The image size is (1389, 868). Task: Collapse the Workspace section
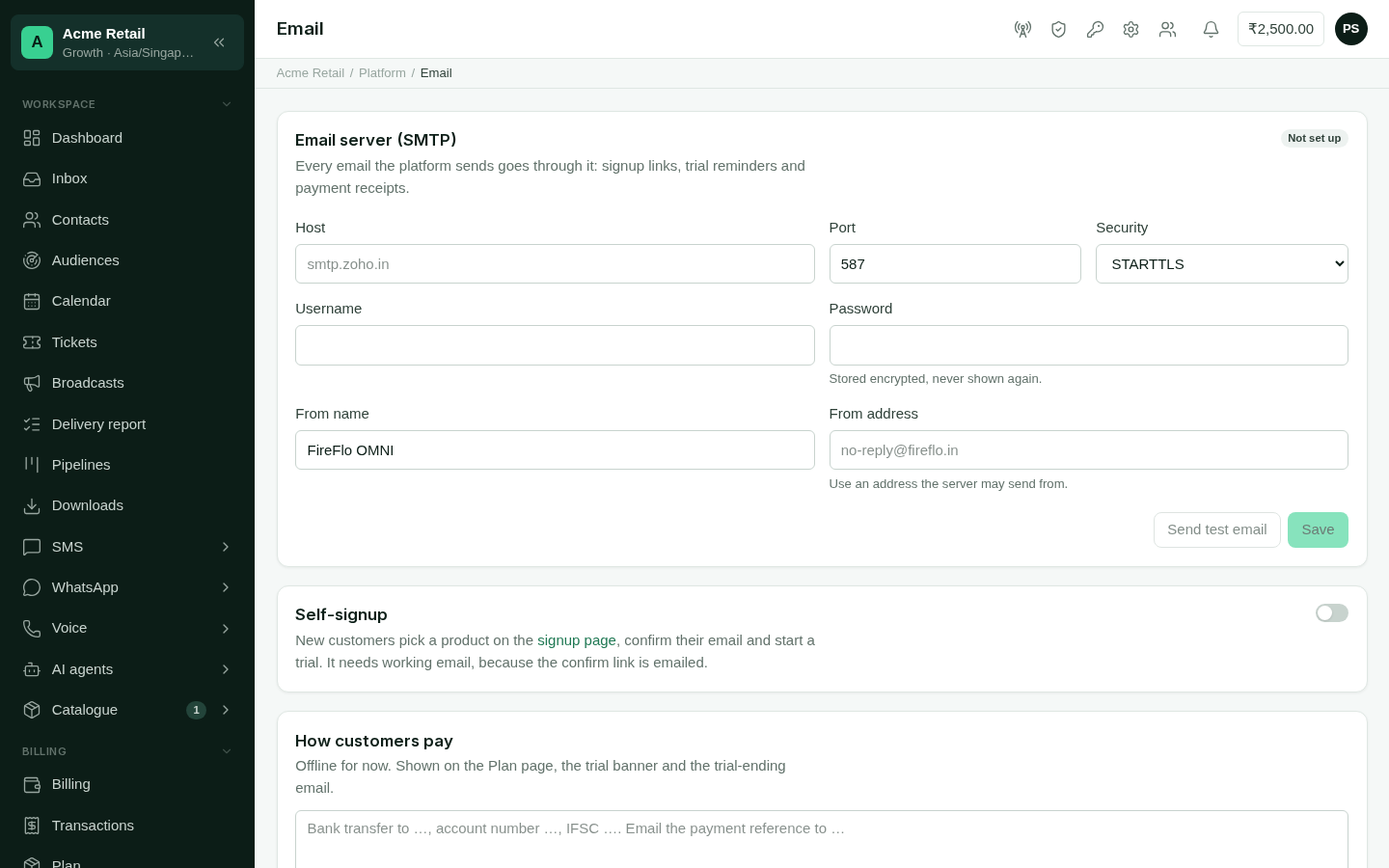tap(127, 104)
